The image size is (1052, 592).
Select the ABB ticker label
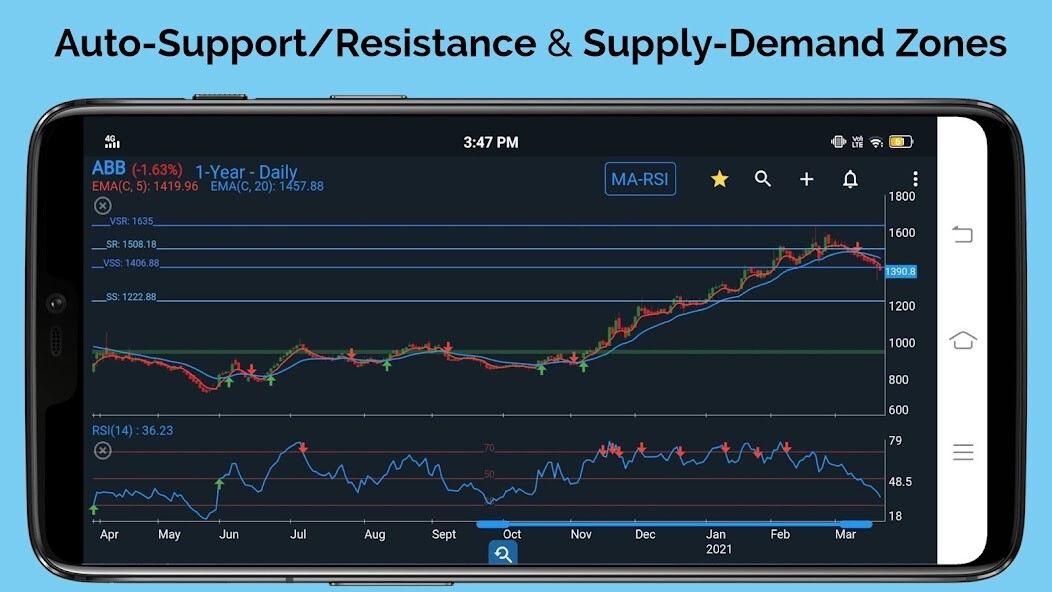[x=108, y=170]
